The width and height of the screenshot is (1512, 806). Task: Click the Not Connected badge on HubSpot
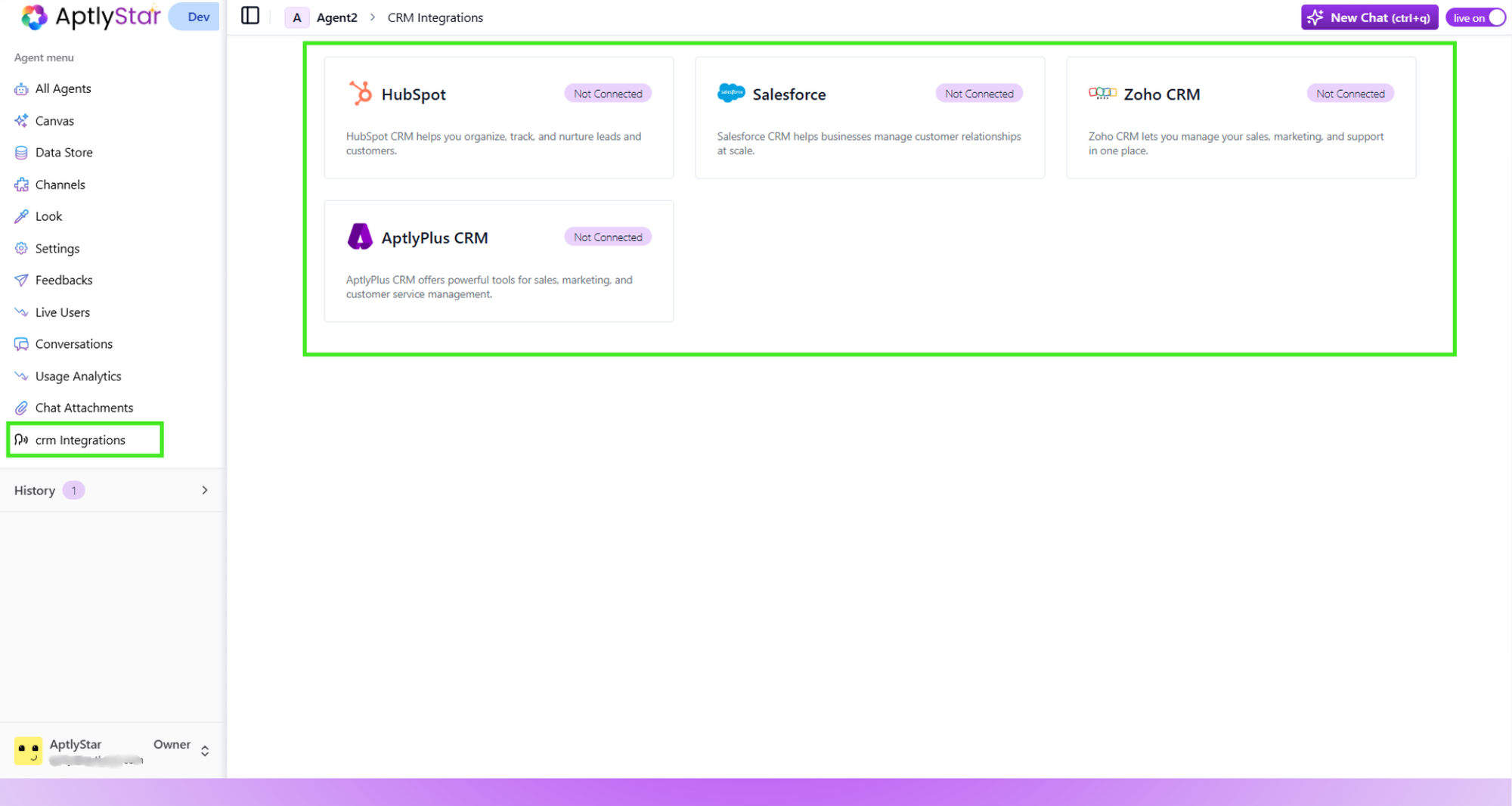pyautogui.click(x=608, y=93)
